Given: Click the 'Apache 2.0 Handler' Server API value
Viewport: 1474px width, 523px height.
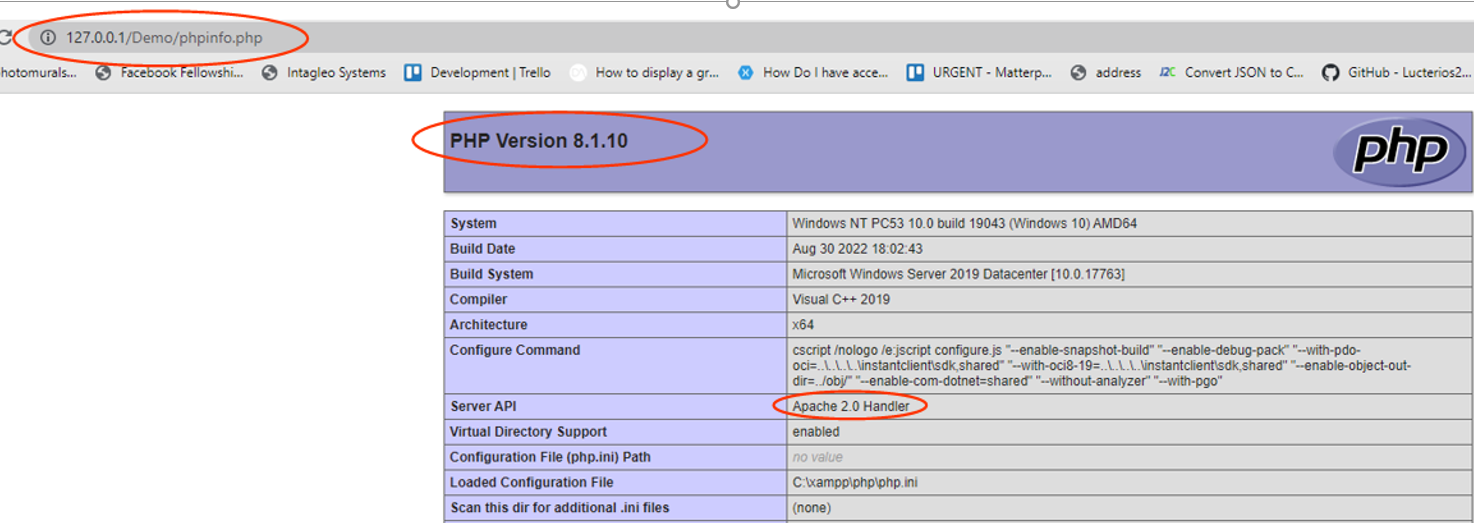Looking at the screenshot, I should [851, 406].
